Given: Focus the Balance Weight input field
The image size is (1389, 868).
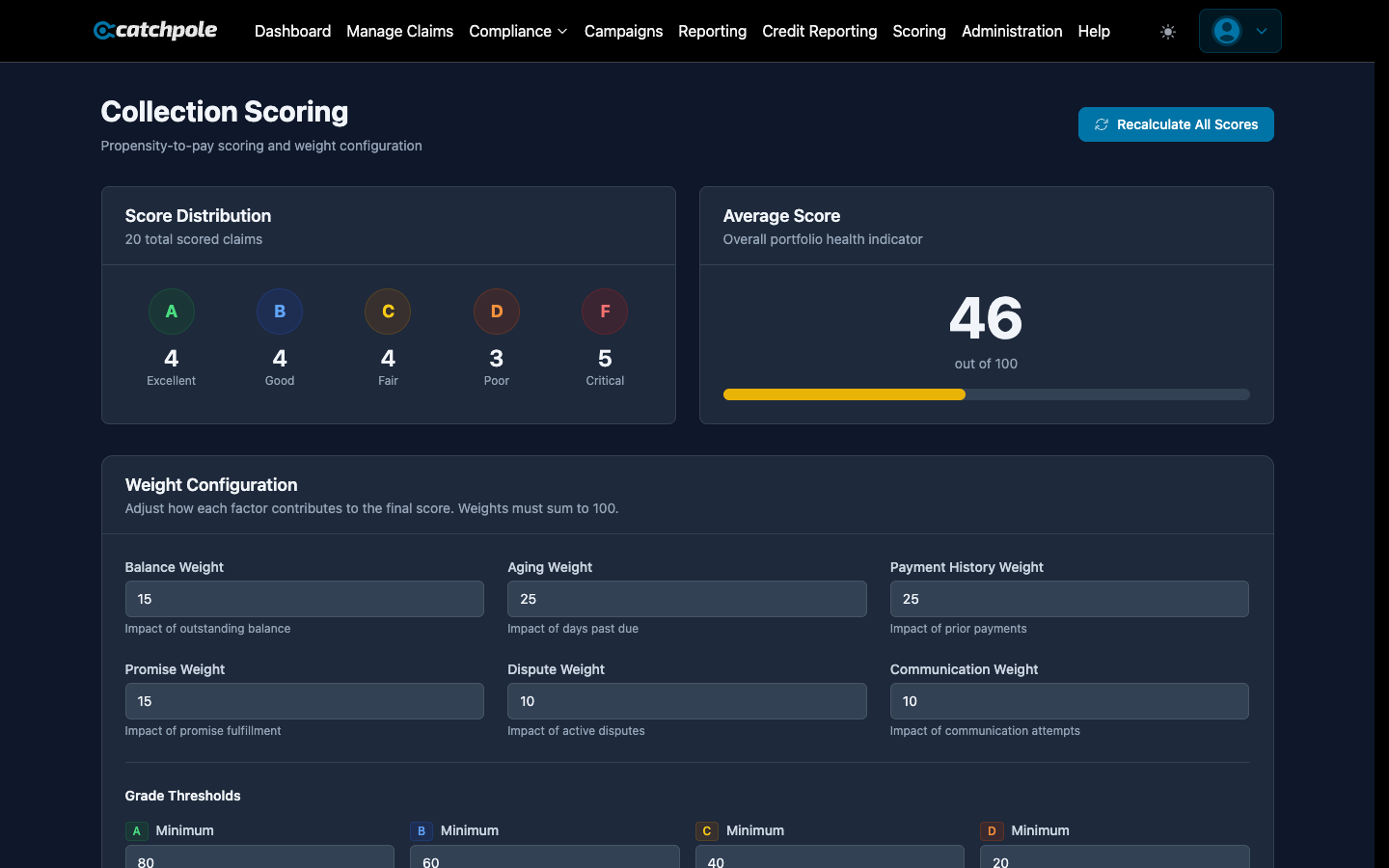Looking at the screenshot, I should 304,599.
